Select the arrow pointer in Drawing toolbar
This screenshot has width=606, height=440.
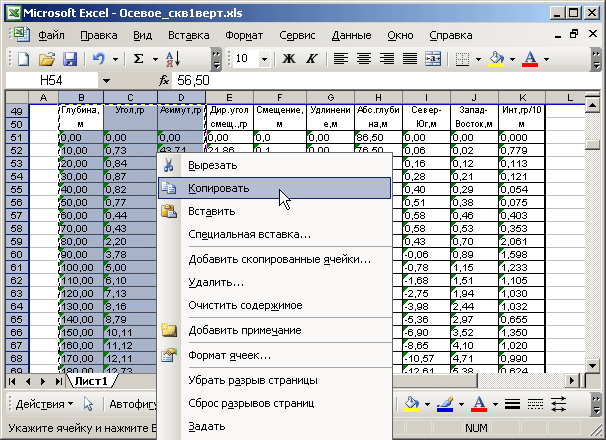(88, 404)
